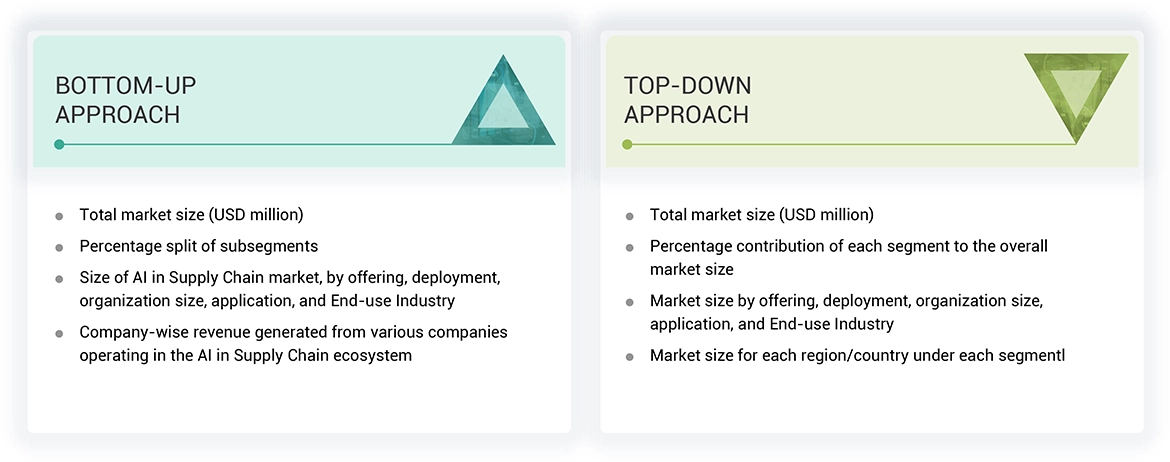
Task: Click 'Total market size' in Top-Down card
Action: tap(761, 215)
